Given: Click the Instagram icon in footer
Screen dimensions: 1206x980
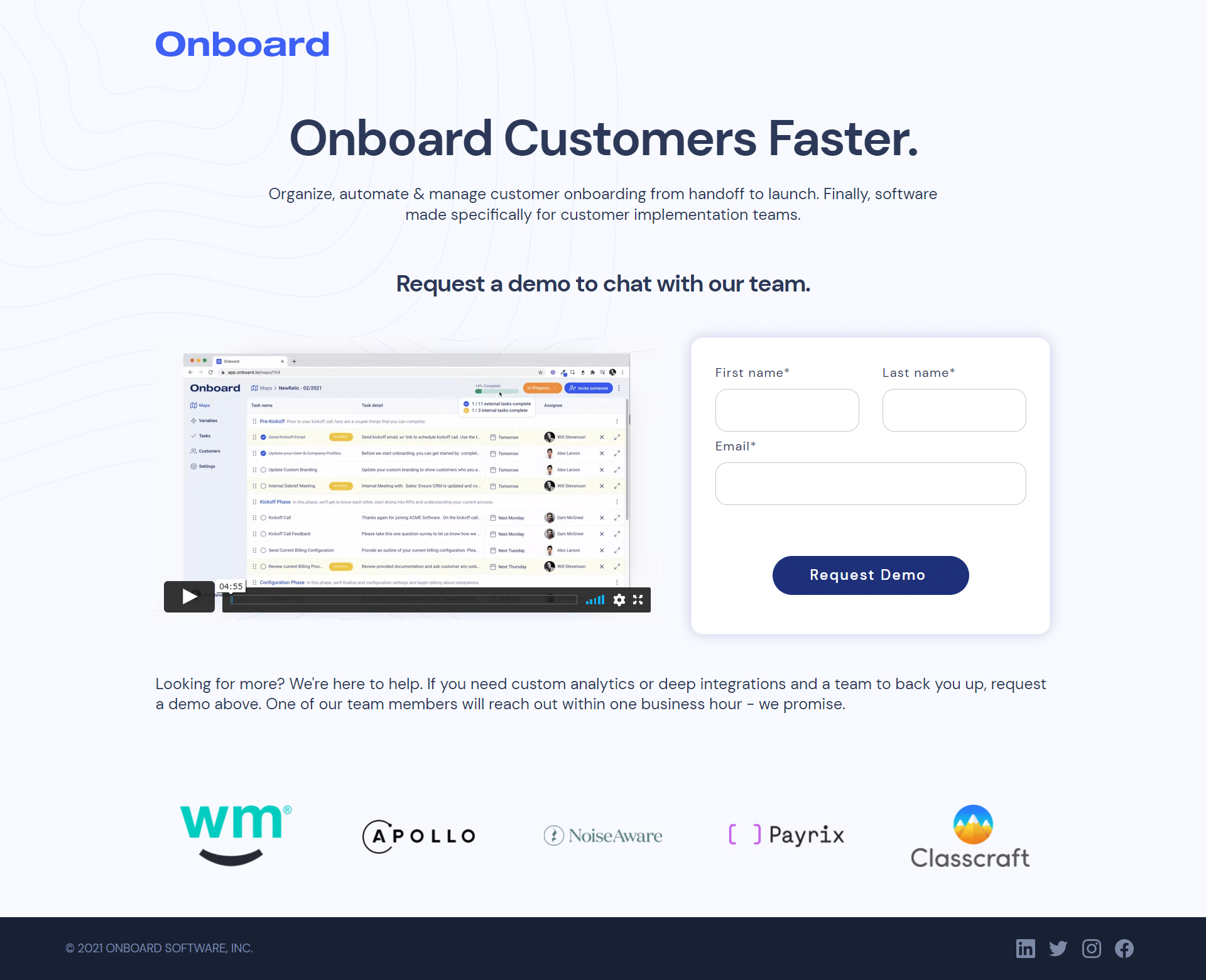Looking at the screenshot, I should 1090,947.
